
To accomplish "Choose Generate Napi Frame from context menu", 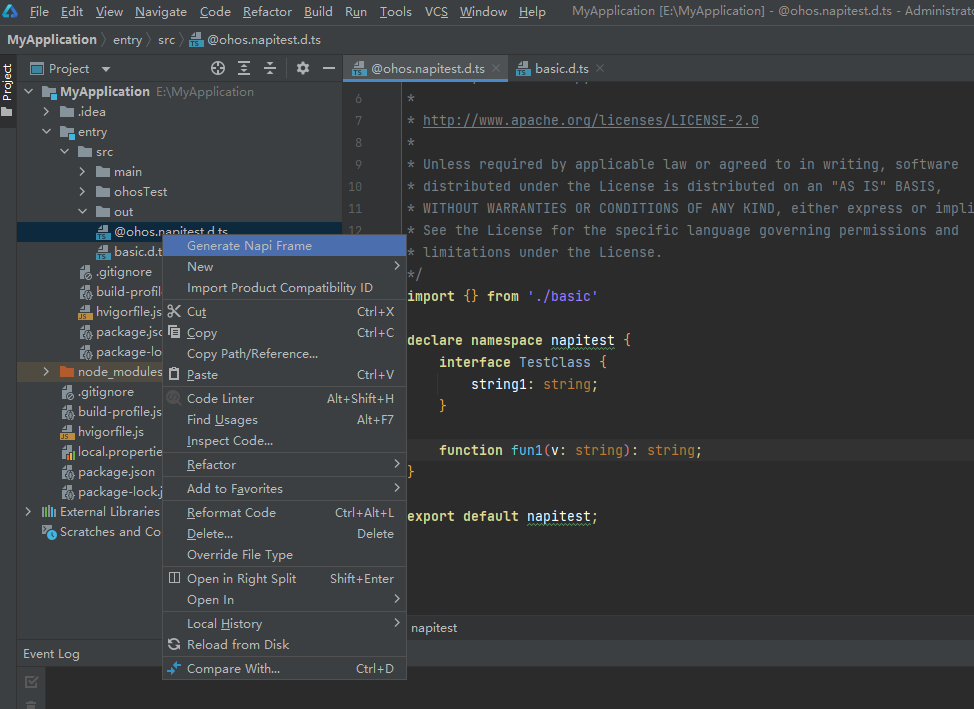I will [249, 246].
